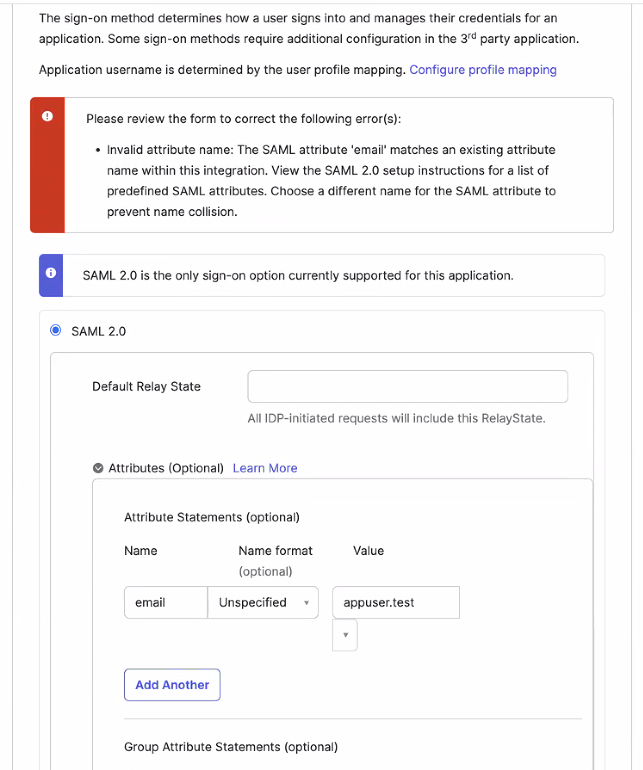Follow the Learn More link
The height and width of the screenshot is (770, 643).
click(265, 468)
